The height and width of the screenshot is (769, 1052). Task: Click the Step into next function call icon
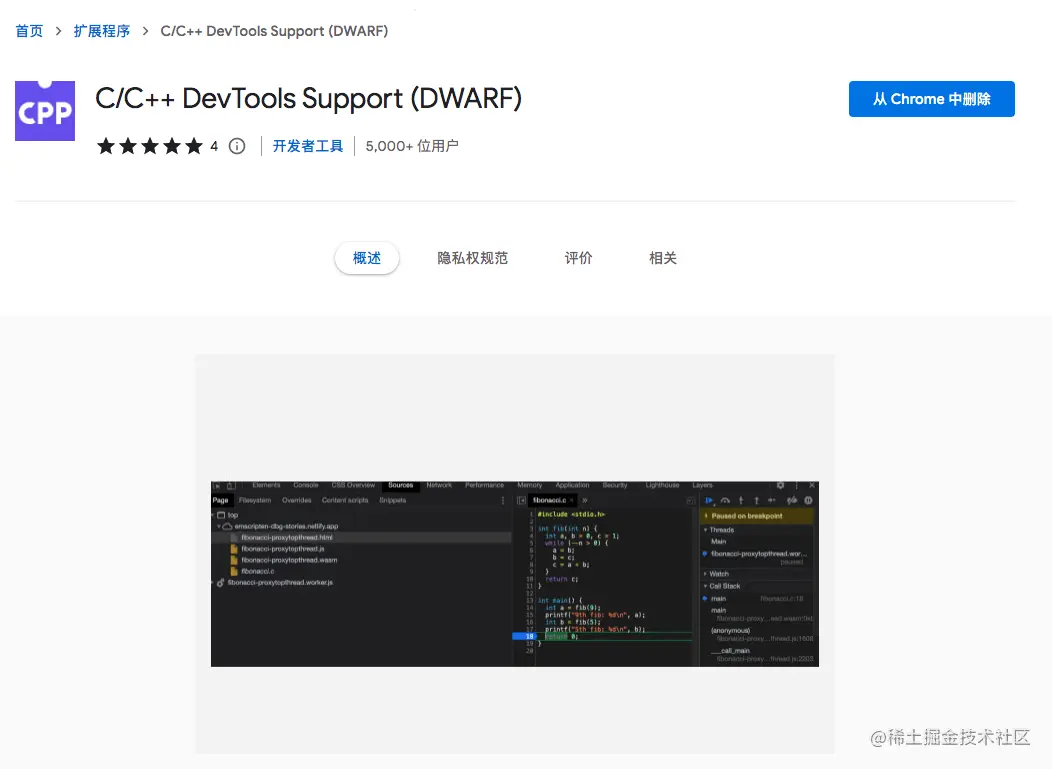click(x=741, y=500)
